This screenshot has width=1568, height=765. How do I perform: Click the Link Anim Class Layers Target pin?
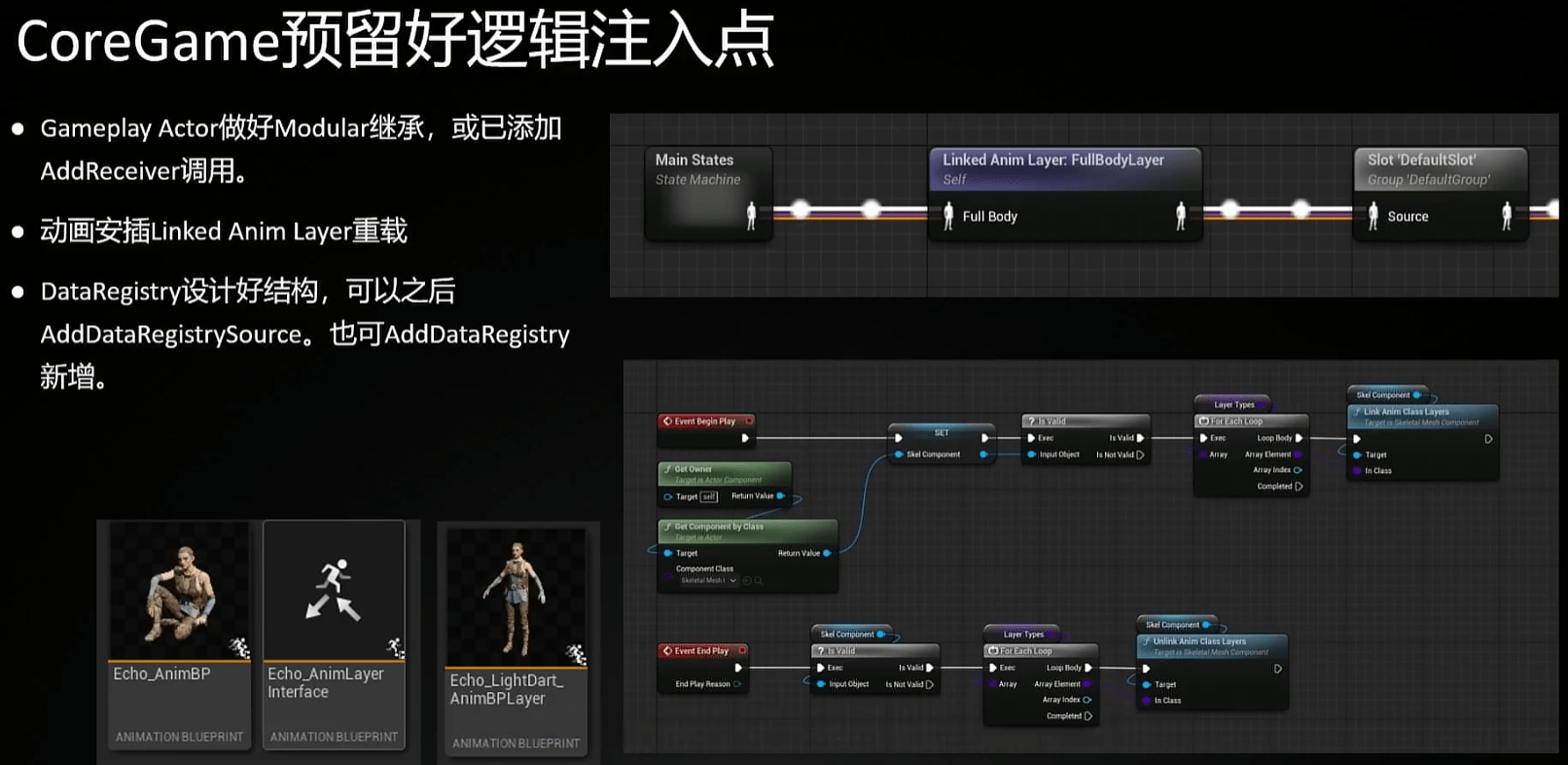tap(1357, 455)
